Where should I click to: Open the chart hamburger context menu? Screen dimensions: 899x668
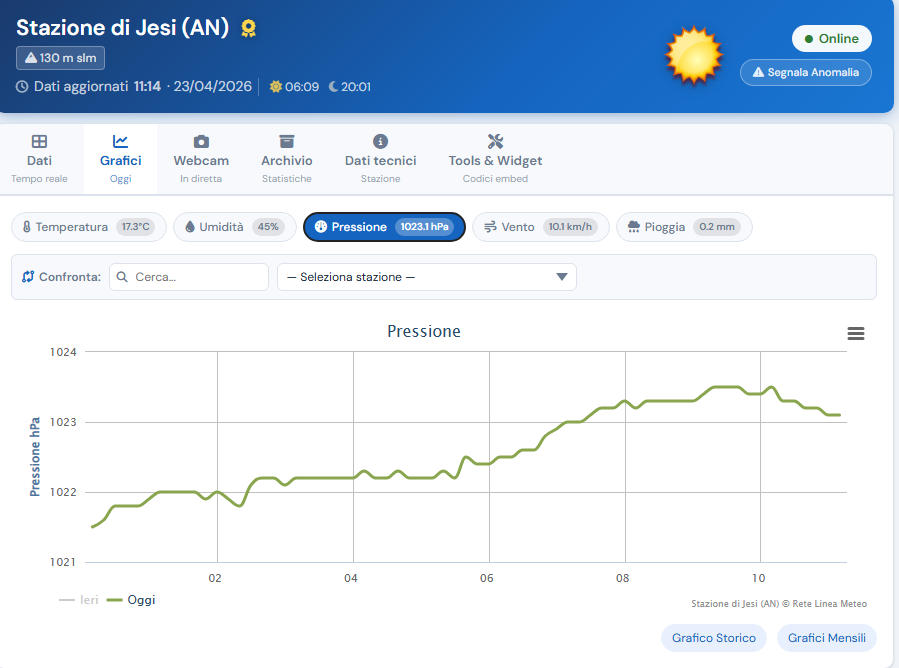click(x=855, y=334)
